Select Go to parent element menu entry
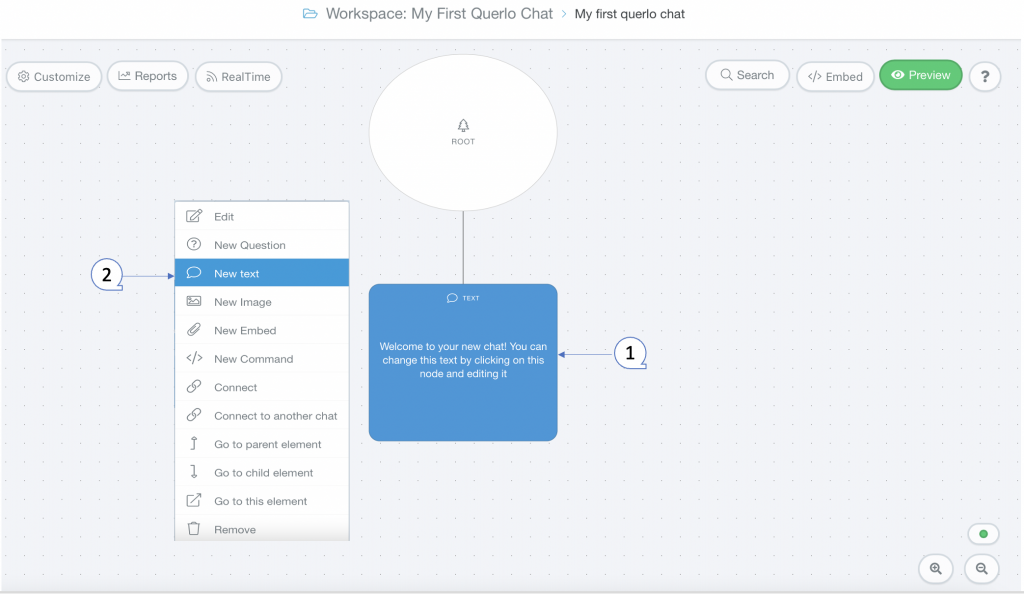 262,444
